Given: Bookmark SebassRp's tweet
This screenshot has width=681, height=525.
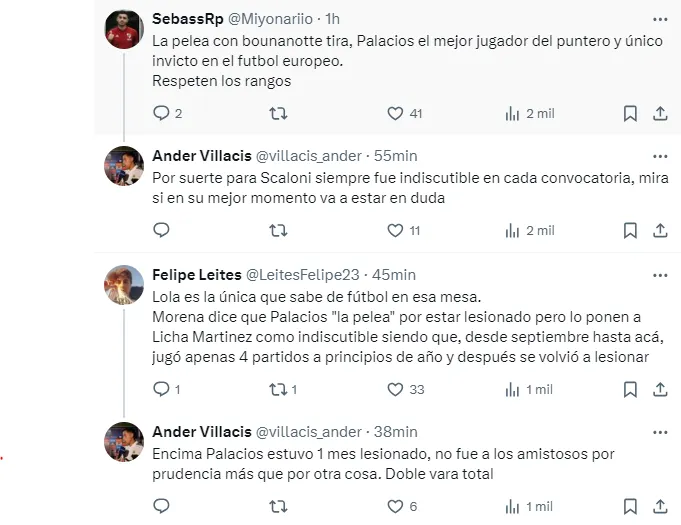Looking at the screenshot, I should tap(630, 114).
